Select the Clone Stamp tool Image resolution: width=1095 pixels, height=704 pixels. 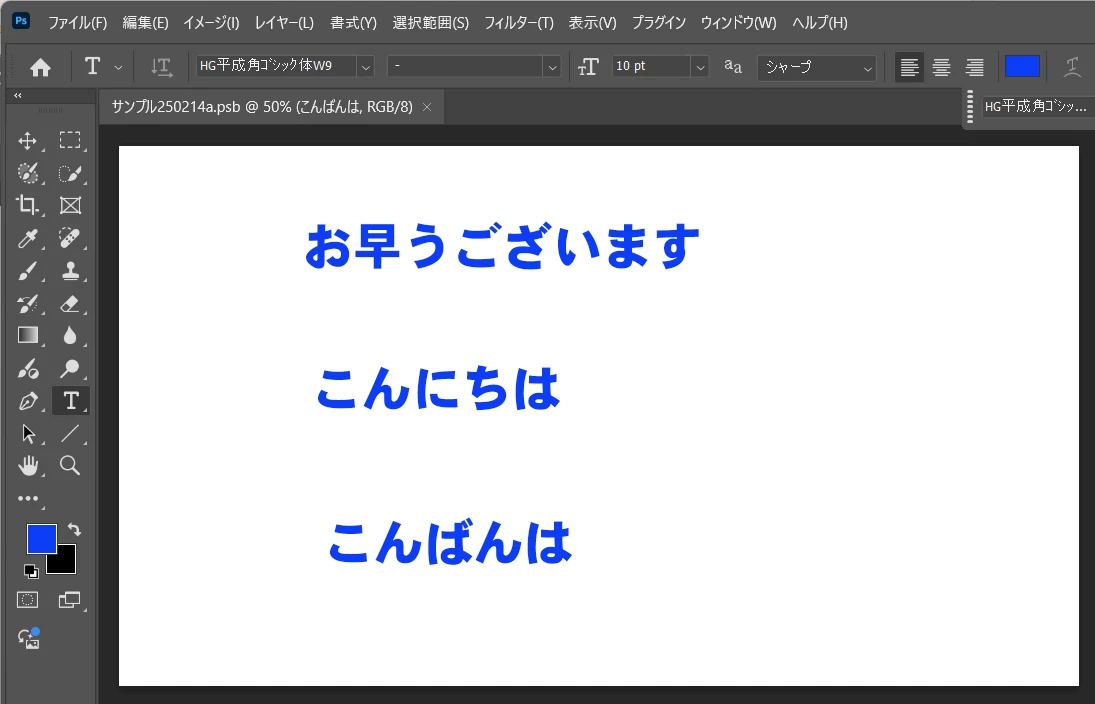[x=70, y=270]
